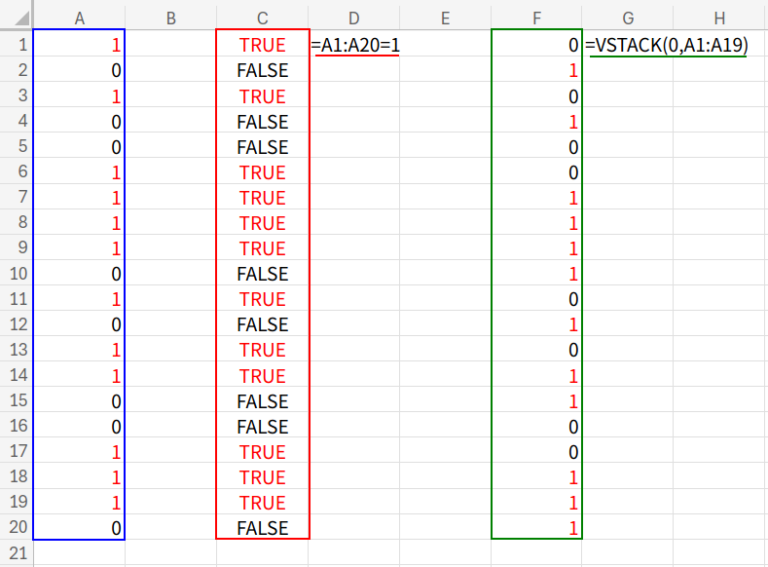Click the =A1:A20=1 formula text cell
The height and width of the screenshot is (567, 768).
coord(355,45)
